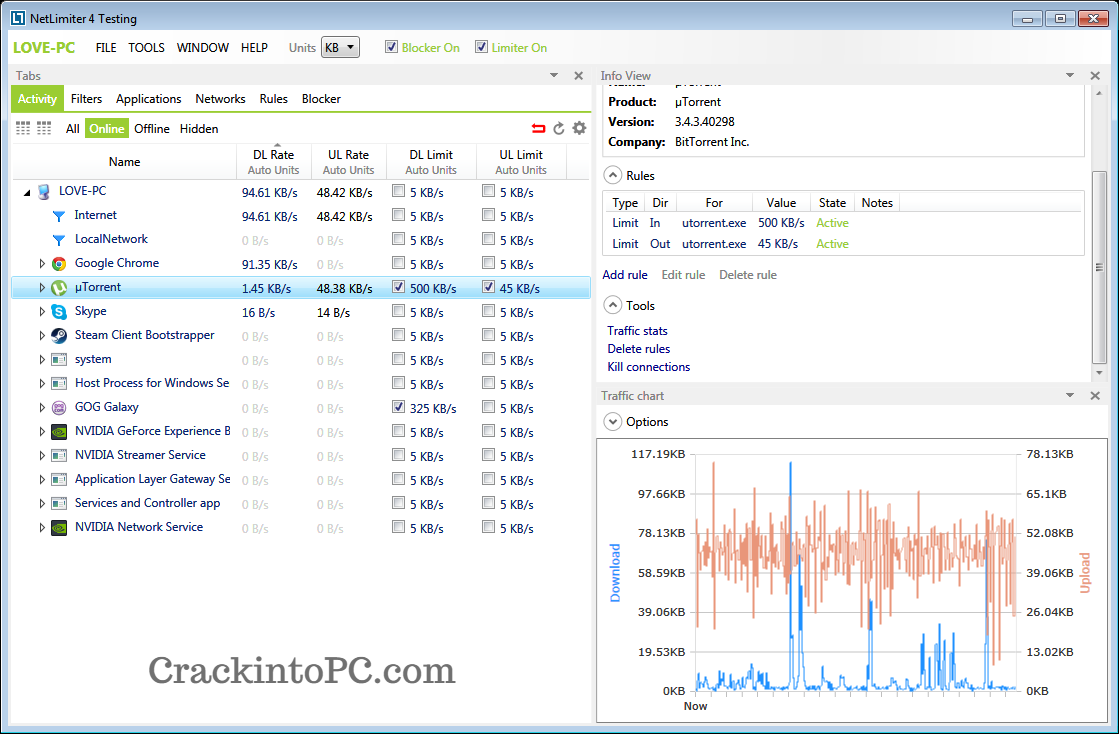Click the Edit rule link
The image size is (1119, 734).
tap(683, 275)
